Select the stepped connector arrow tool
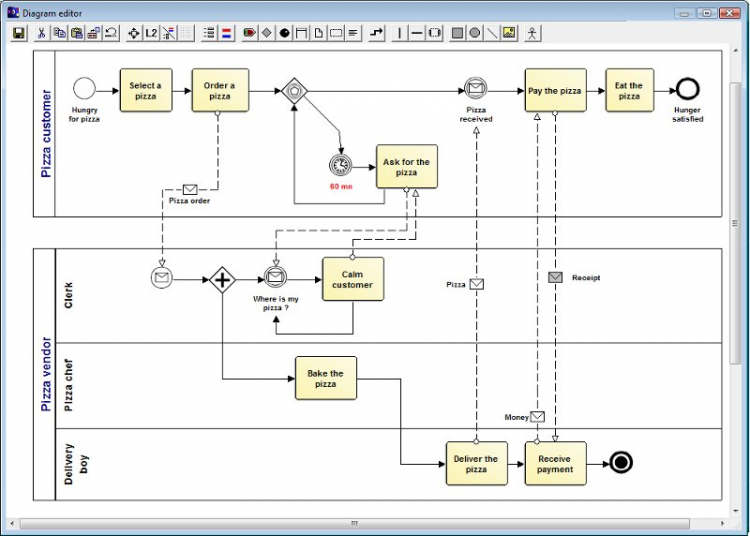Screen dimensions: 750x536 (x=377, y=33)
